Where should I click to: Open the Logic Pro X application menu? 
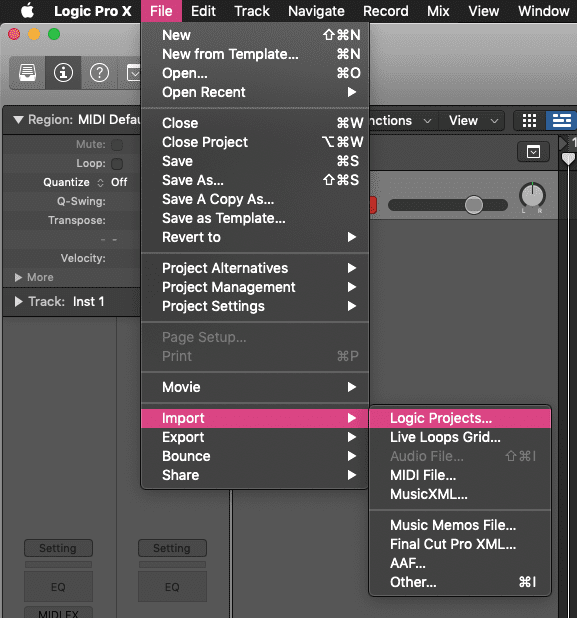click(93, 11)
